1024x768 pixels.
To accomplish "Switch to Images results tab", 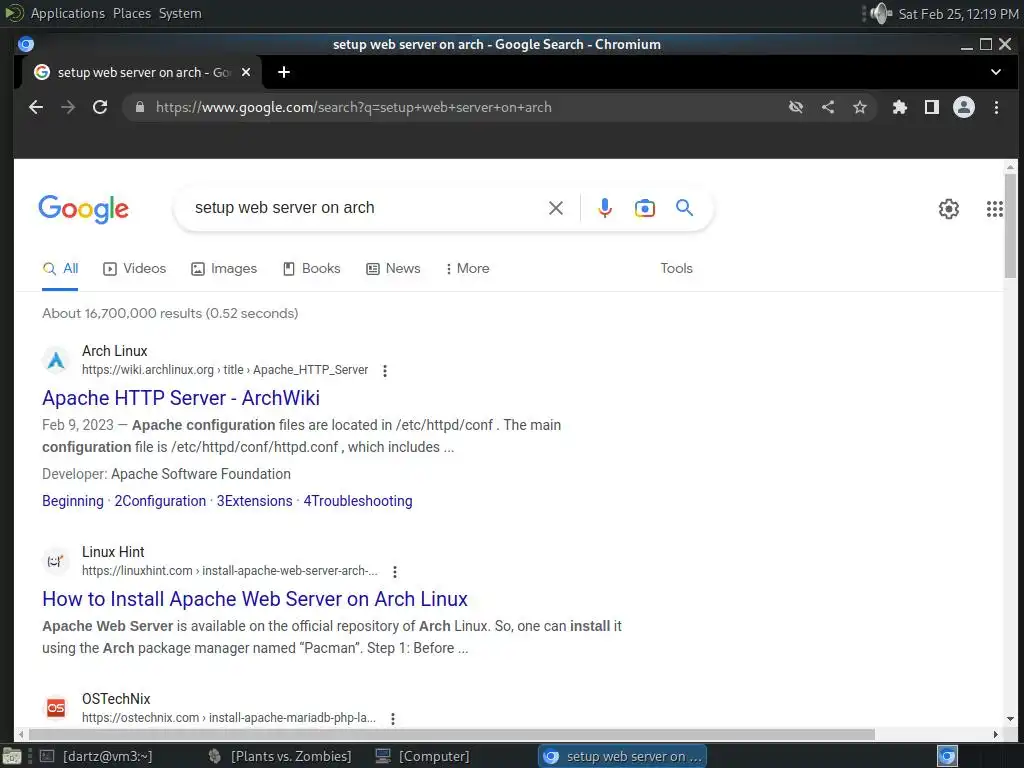I will (x=224, y=268).
